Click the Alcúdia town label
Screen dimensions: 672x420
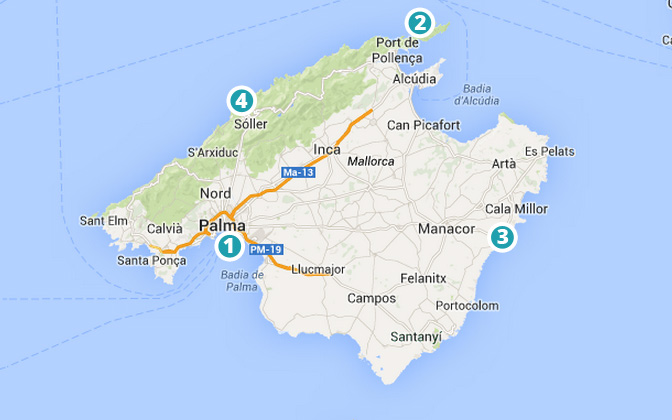414,79
